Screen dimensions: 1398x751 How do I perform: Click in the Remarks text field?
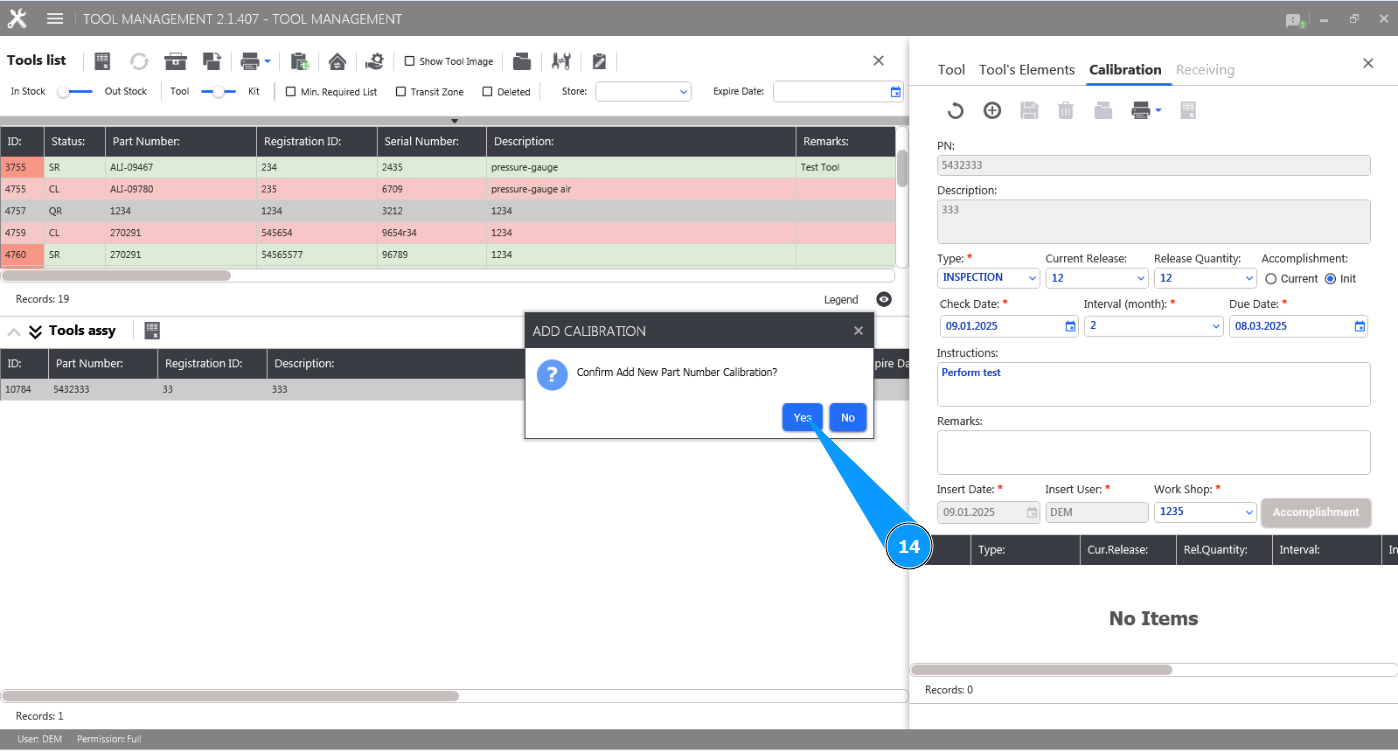[x=1153, y=452]
